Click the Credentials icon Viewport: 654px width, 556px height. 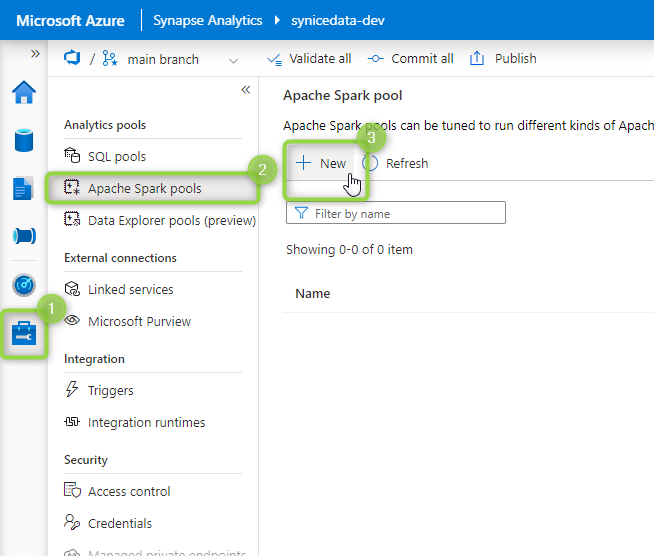[x=72, y=522]
